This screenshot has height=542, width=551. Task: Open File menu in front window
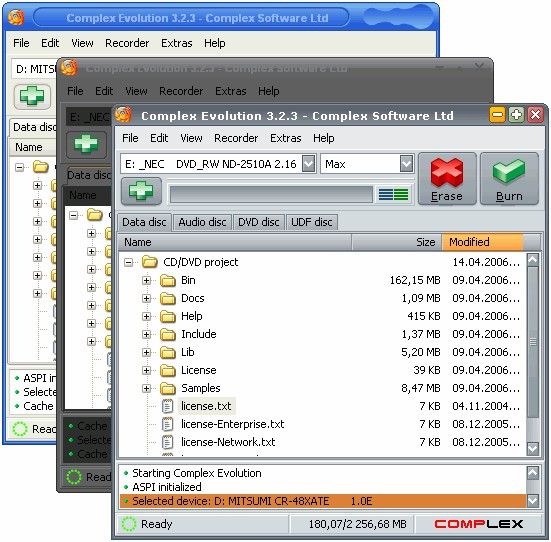click(130, 138)
